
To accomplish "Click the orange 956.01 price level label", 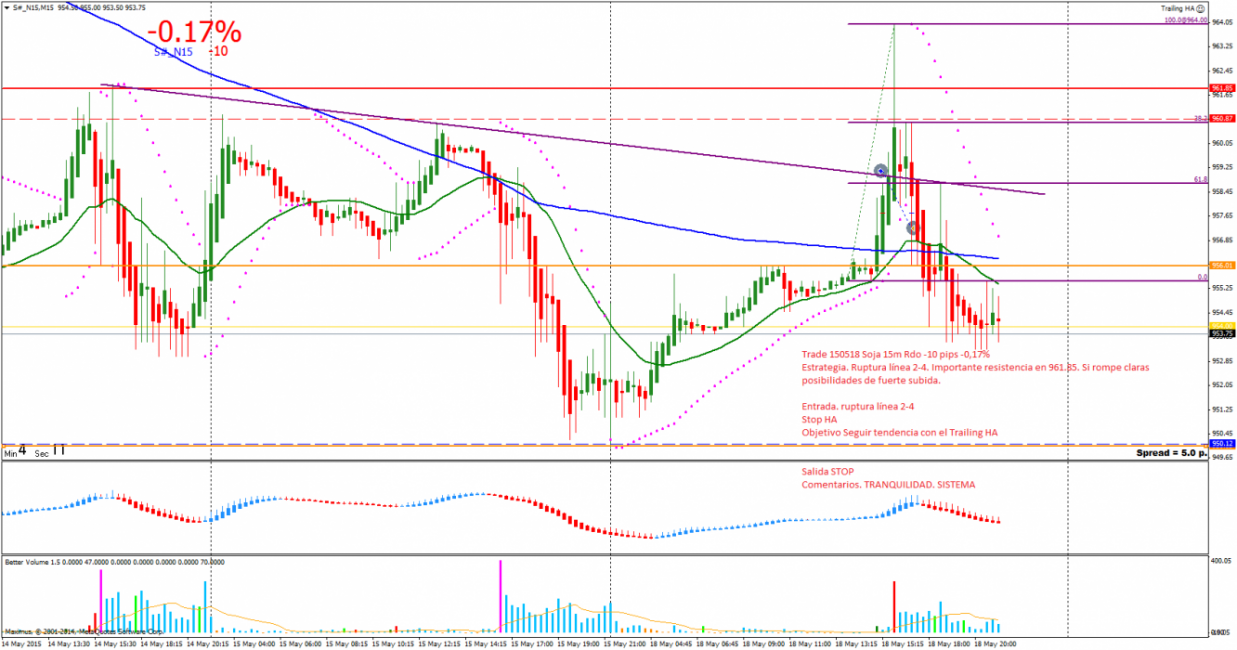I will click(1221, 266).
